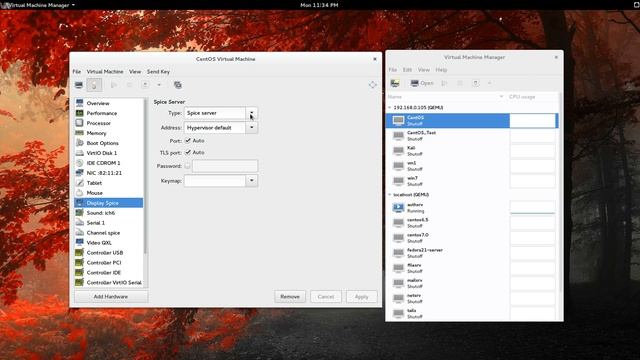Open the top bar clock Mon 11:34 PM
The height and width of the screenshot is (360, 640).
click(319, 5)
